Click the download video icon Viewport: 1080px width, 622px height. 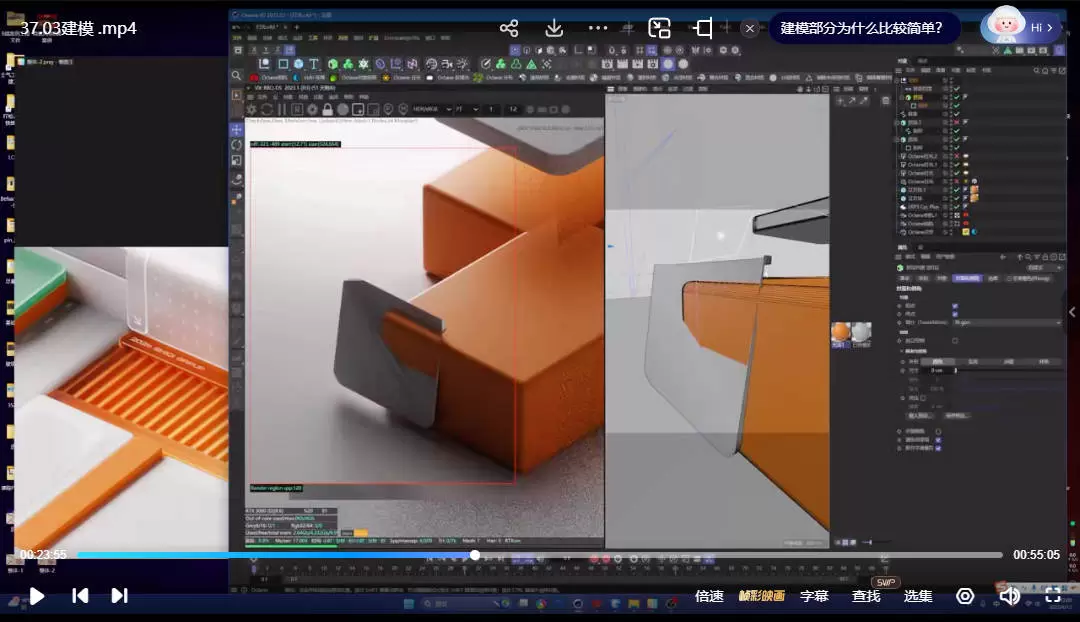(x=554, y=28)
